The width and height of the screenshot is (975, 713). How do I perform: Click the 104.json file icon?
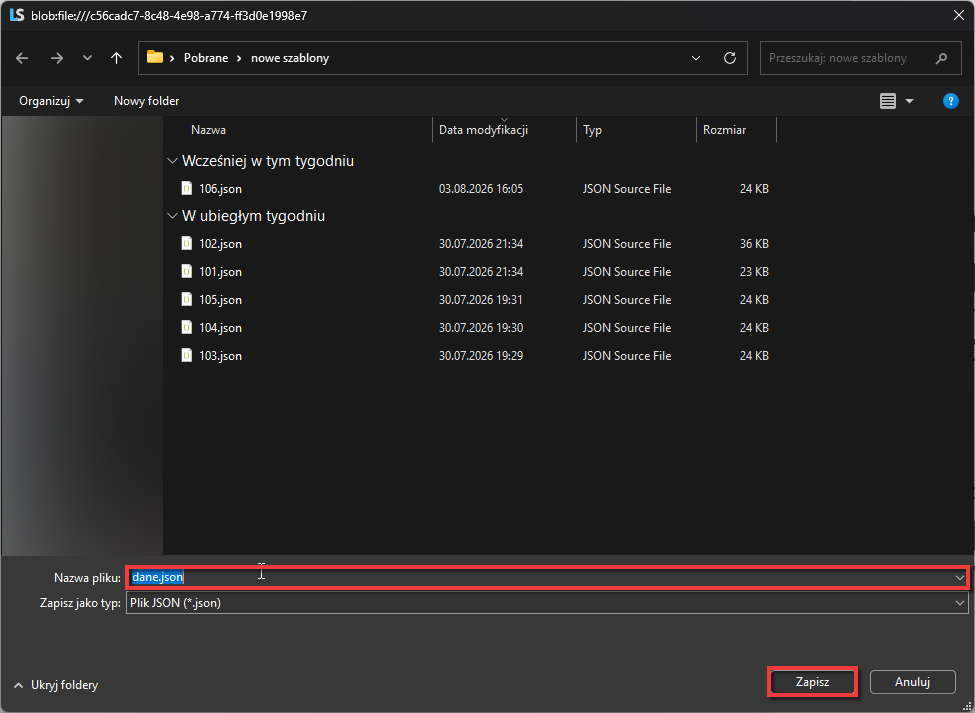(187, 327)
